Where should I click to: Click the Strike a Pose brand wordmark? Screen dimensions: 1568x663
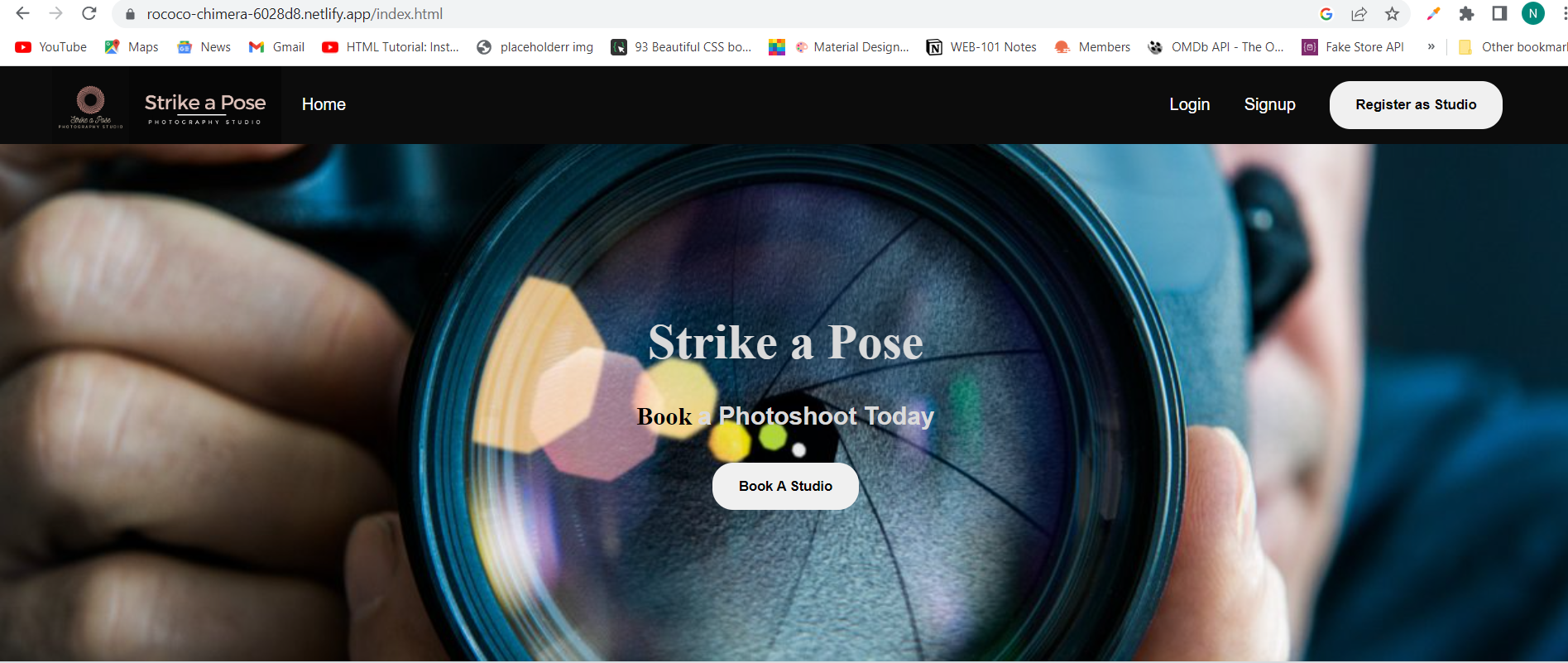(205, 108)
